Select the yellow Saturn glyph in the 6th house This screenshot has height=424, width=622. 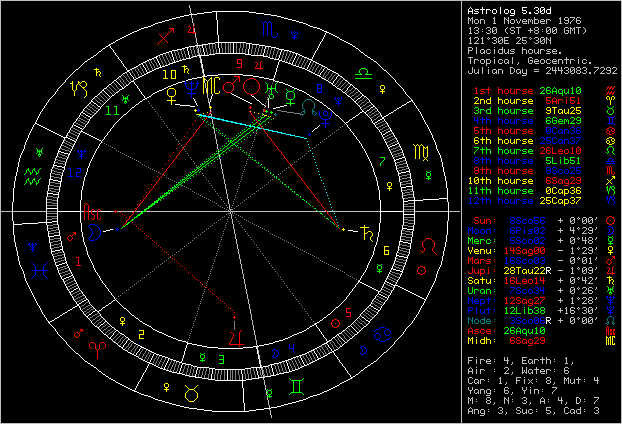(x=368, y=233)
